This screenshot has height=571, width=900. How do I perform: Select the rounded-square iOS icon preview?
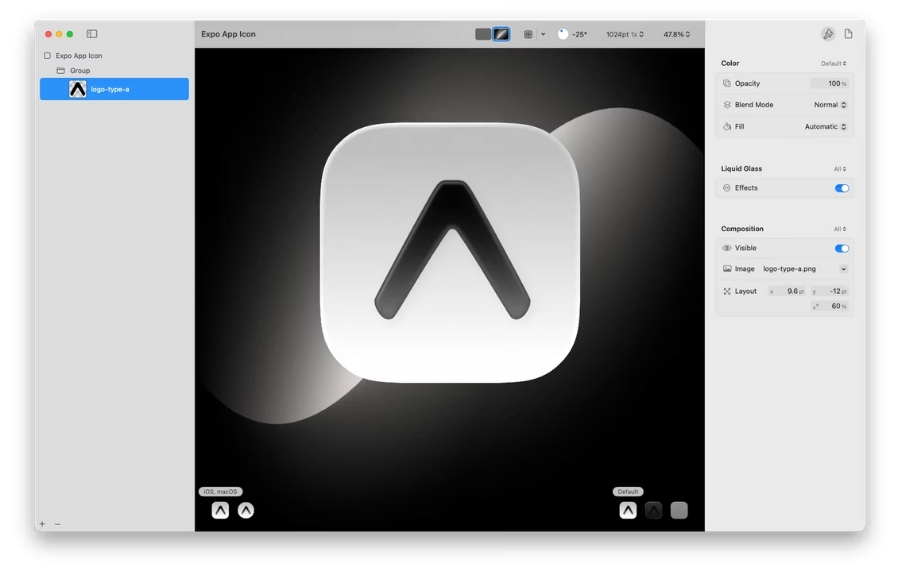(x=220, y=510)
